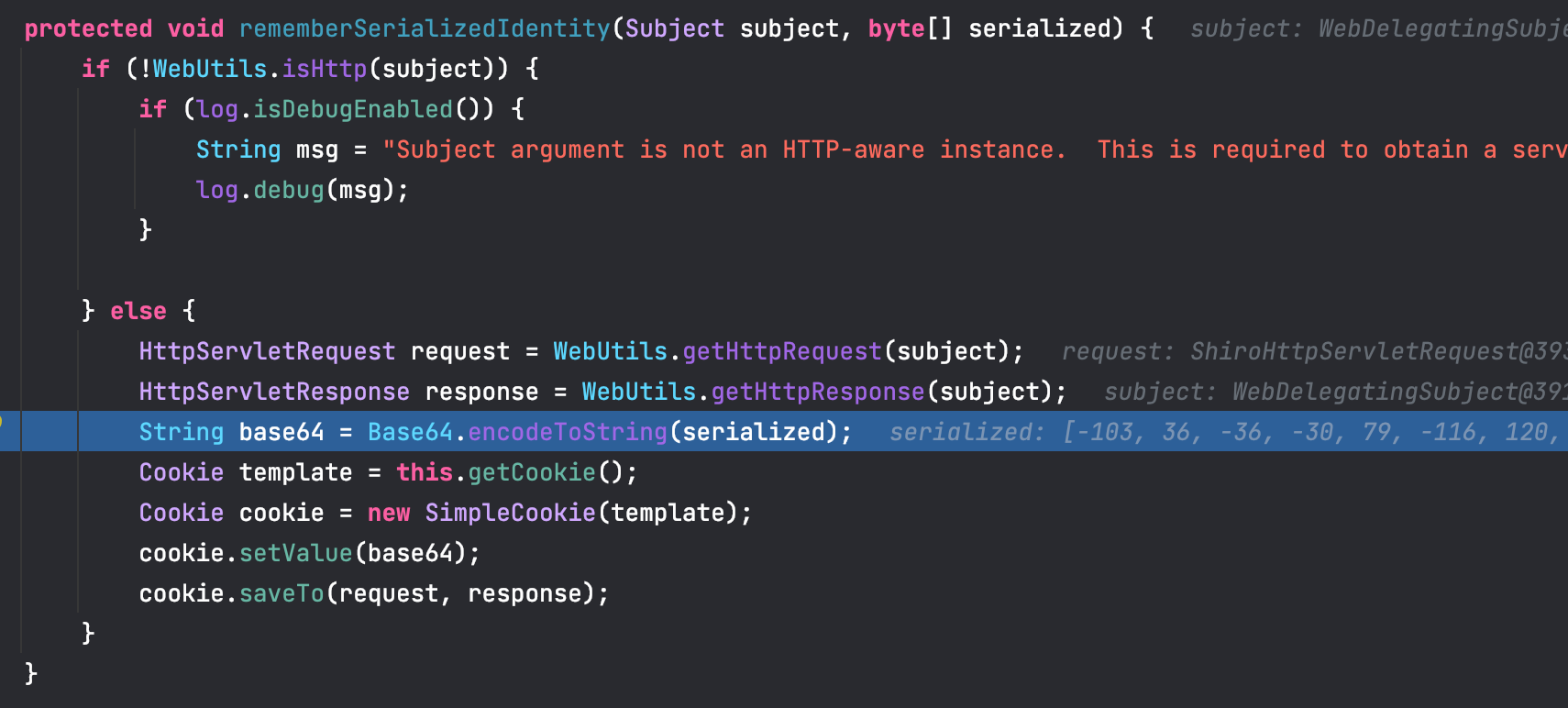Click the saveTo method call

coord(282,593)
